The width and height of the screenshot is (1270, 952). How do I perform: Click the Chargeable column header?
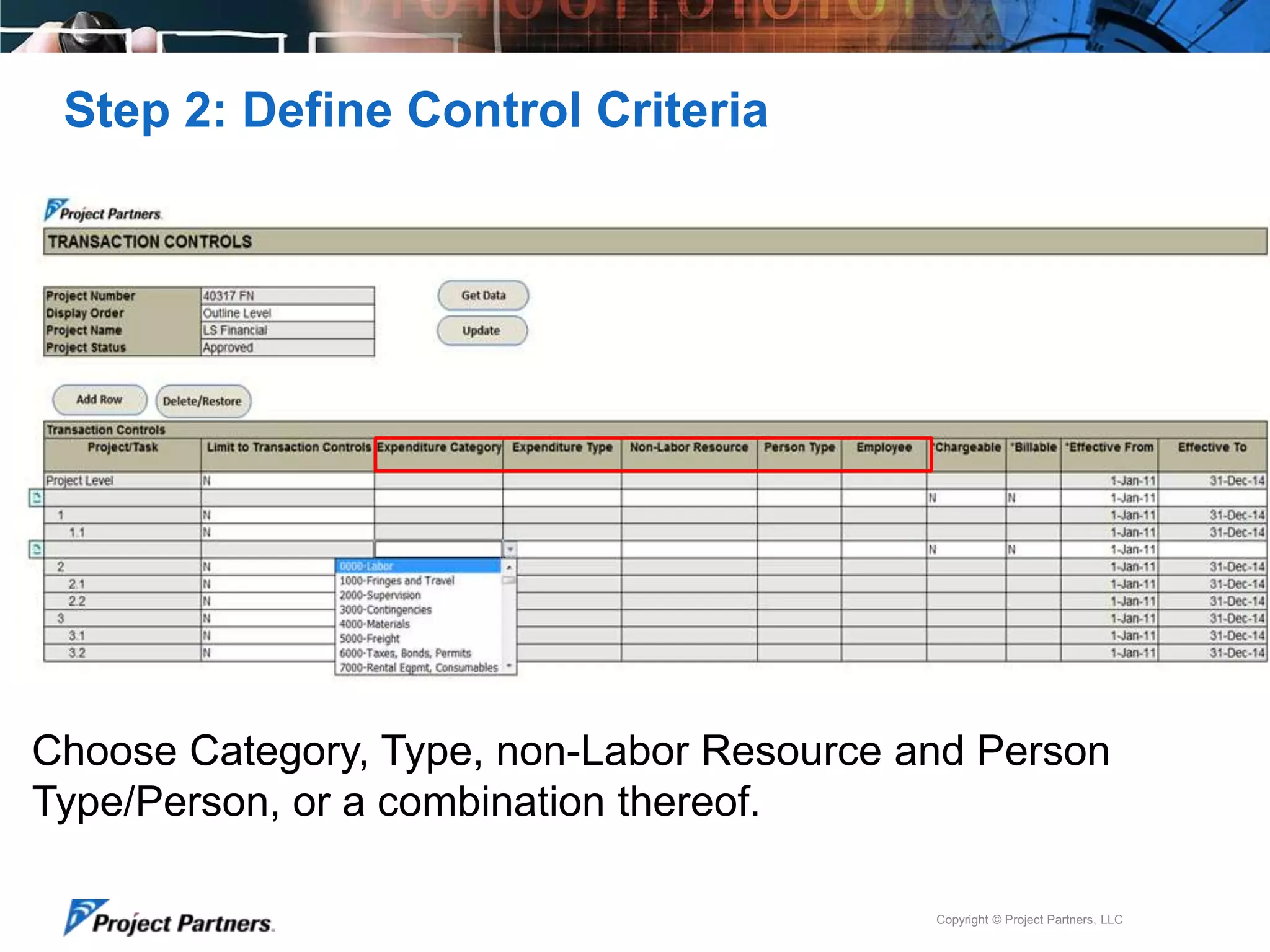(967, 454)
